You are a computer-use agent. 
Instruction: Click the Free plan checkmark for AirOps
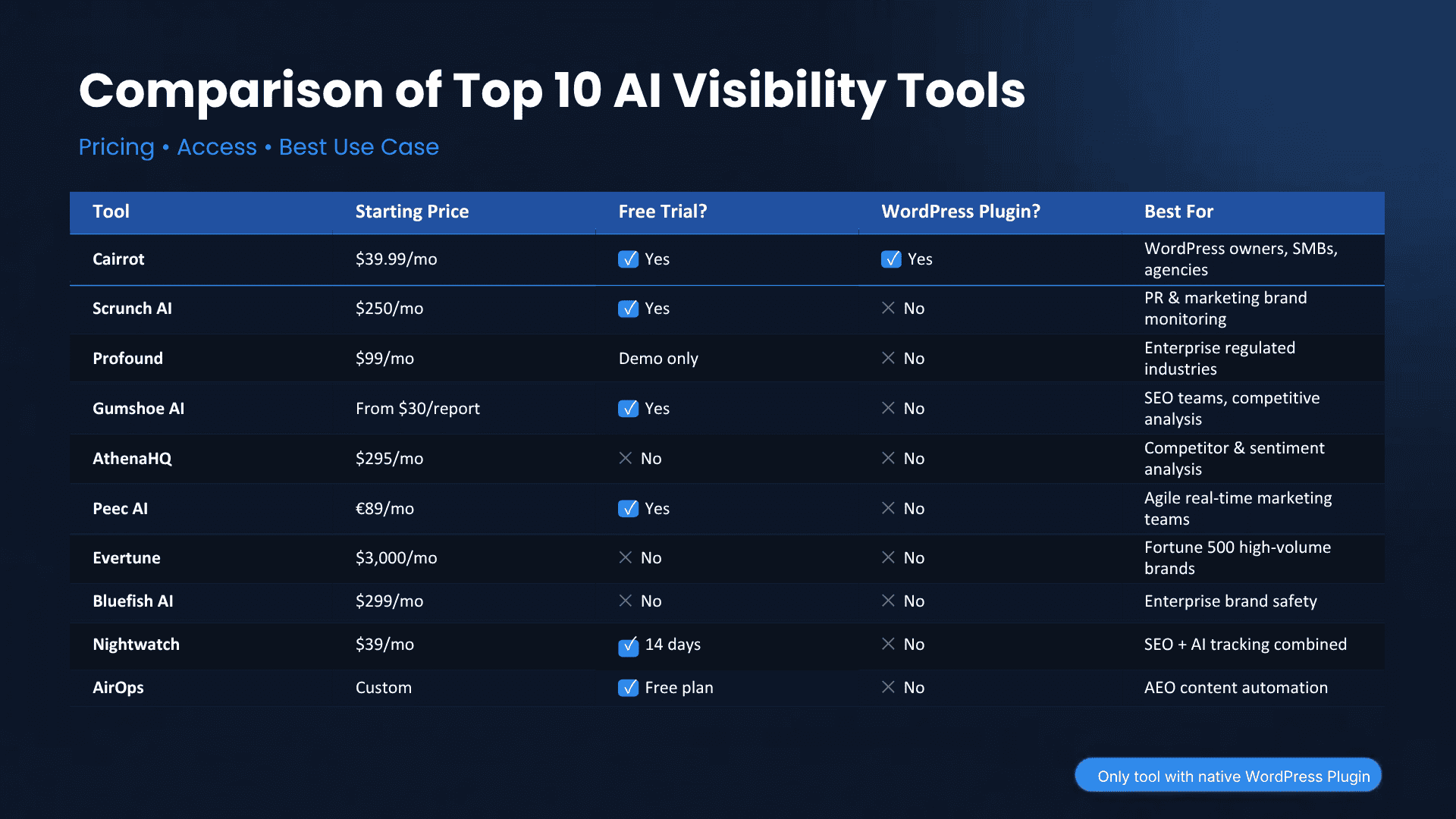(628, 688)
